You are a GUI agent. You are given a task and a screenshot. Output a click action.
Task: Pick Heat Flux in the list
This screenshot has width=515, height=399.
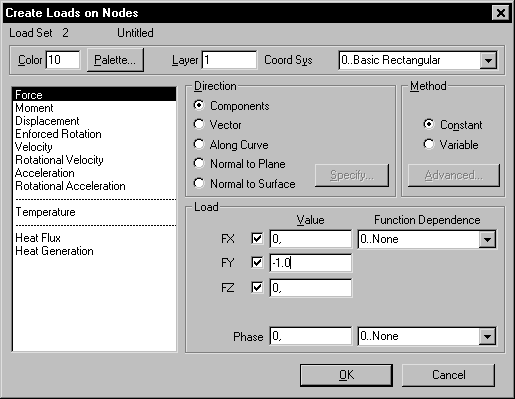[38, 238]
